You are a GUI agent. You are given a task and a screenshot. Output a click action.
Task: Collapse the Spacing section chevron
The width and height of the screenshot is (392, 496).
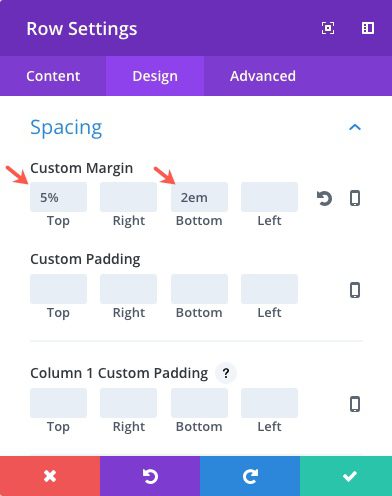click(355, 127)
